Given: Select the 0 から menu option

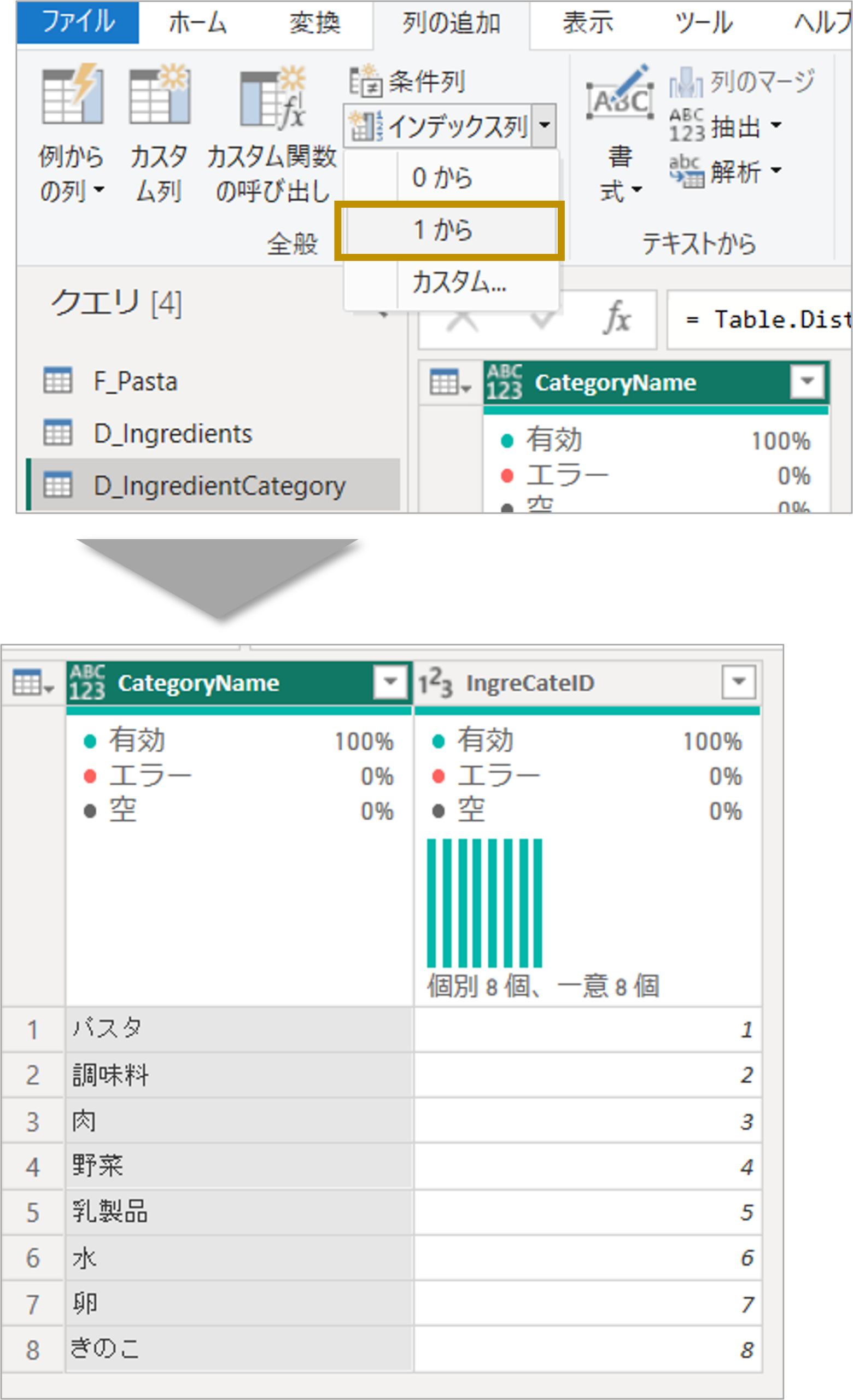Looking at the screenshot, I should [x=450, y=177].
